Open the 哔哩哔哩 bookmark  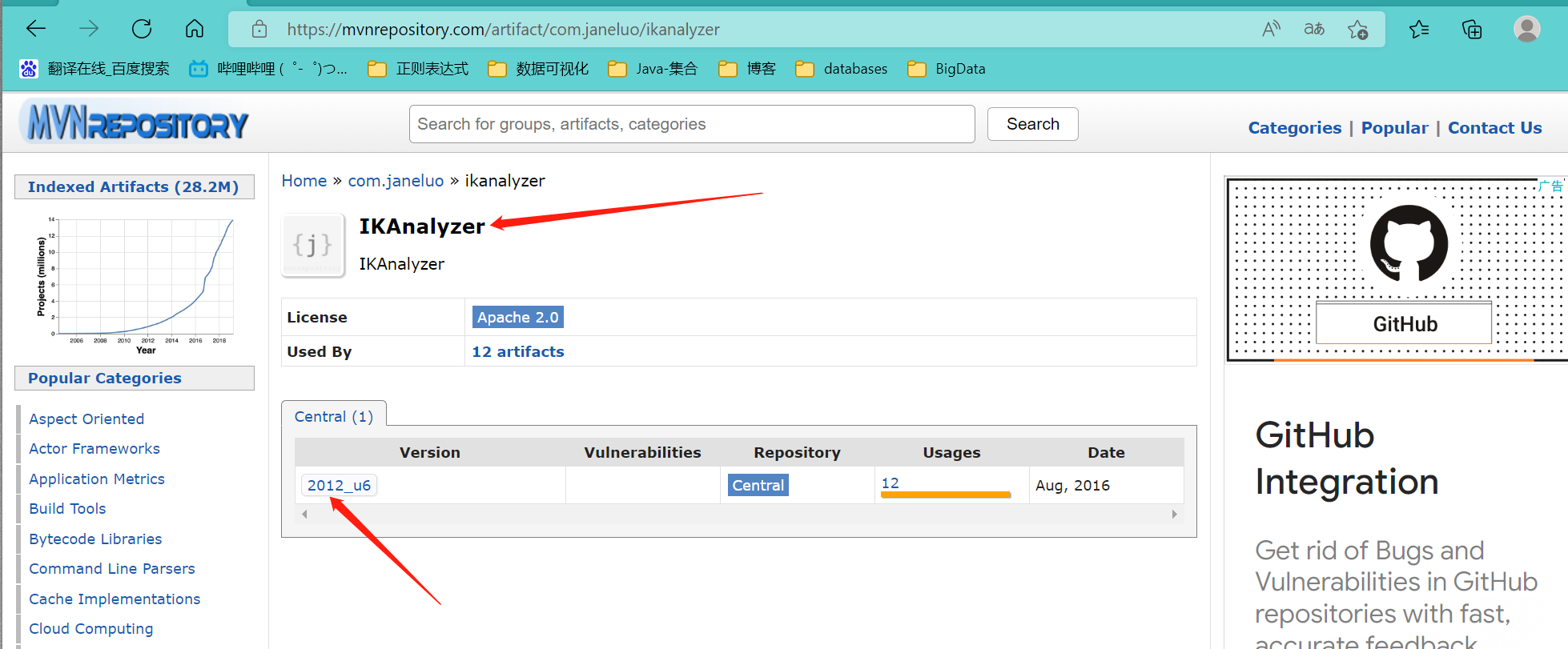tap(268, 69)
